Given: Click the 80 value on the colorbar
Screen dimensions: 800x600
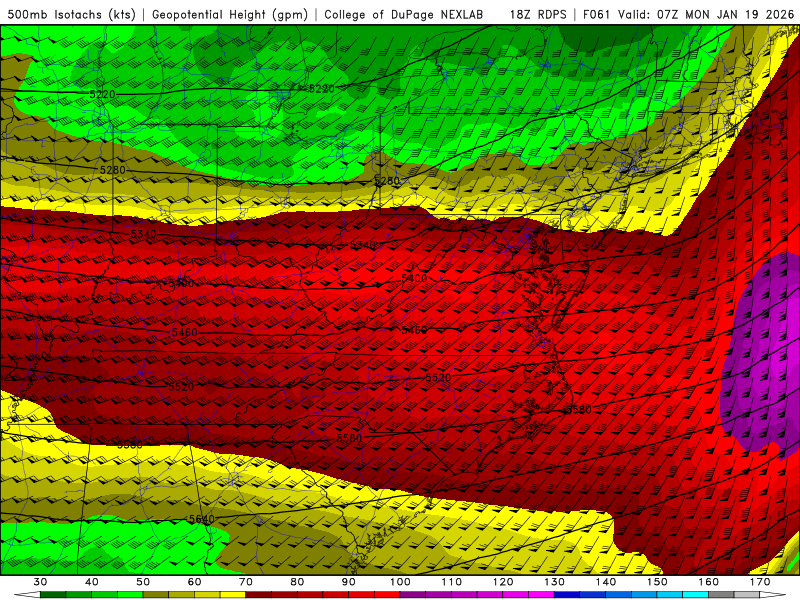Looking at the screenshot, I should pyautogui.click(x=297, y=582).
